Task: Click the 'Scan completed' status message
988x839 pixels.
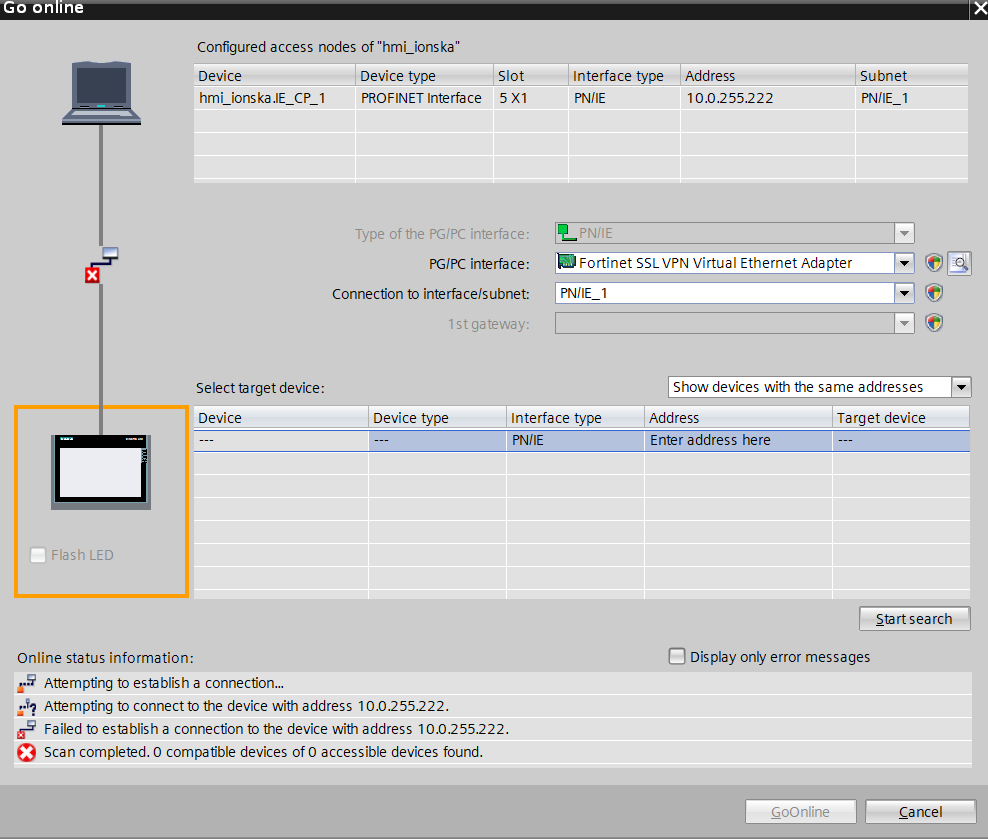Action: click(263, 752)
